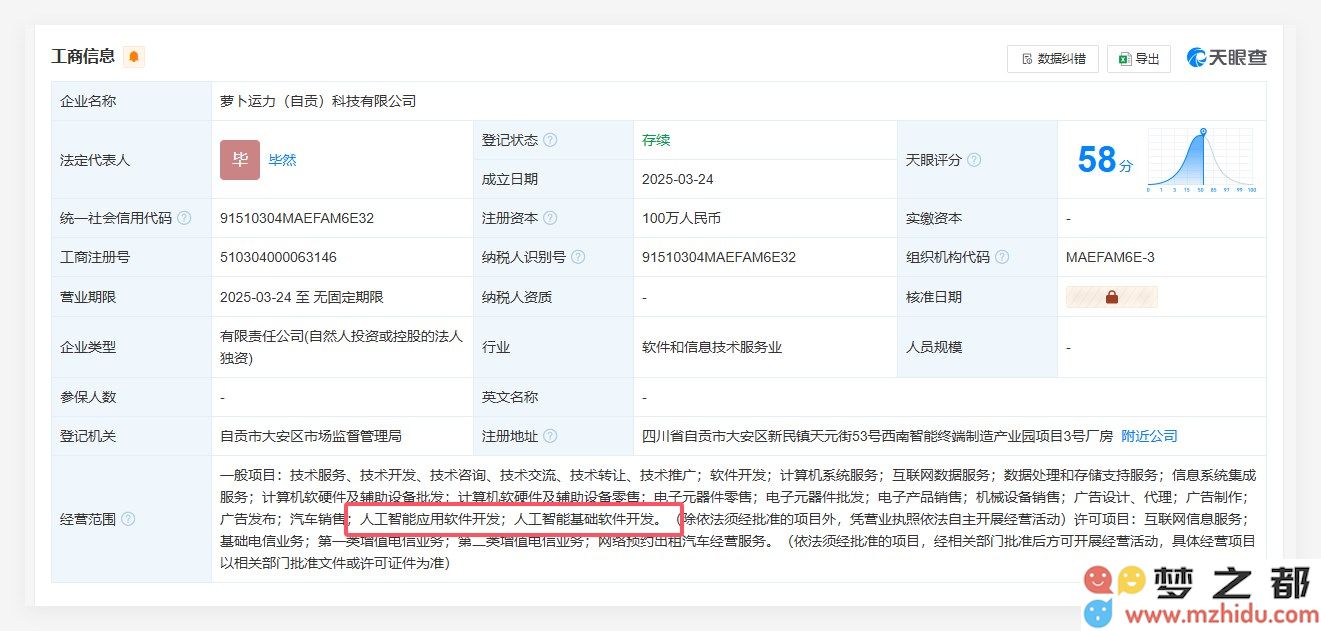Screen dimensions: 1321x631
Task: Click help icon beside 统一社会信用代码
Action: point(184,218)
